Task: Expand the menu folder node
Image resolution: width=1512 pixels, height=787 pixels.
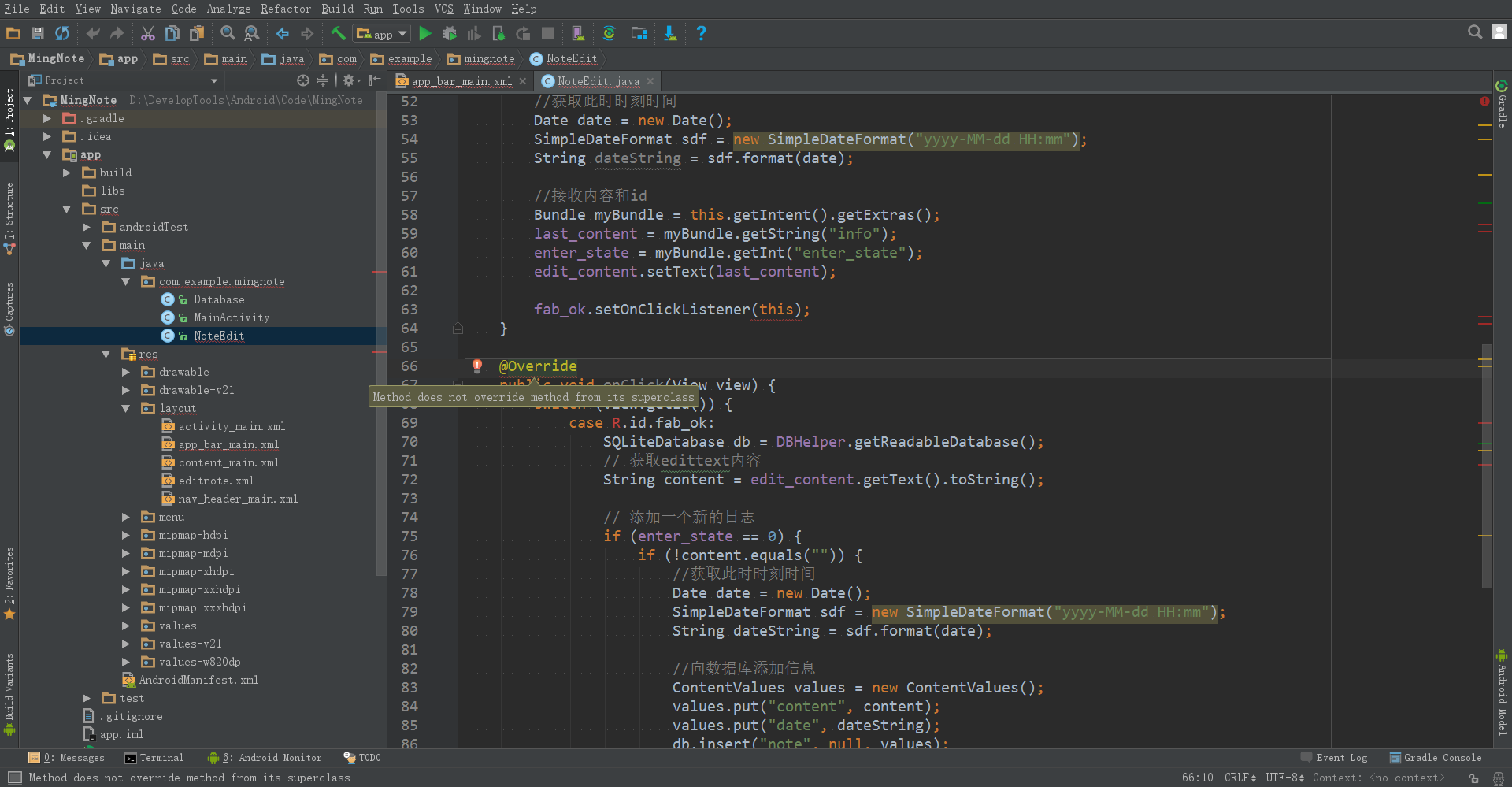Action: [126, 517]
